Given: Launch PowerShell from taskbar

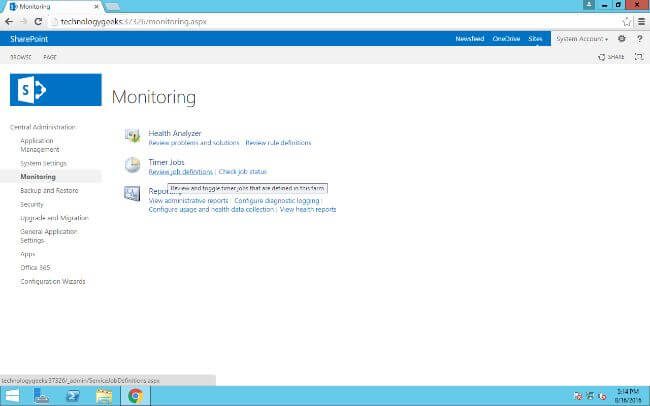Looking at the screenshot, I should (73, 396).
